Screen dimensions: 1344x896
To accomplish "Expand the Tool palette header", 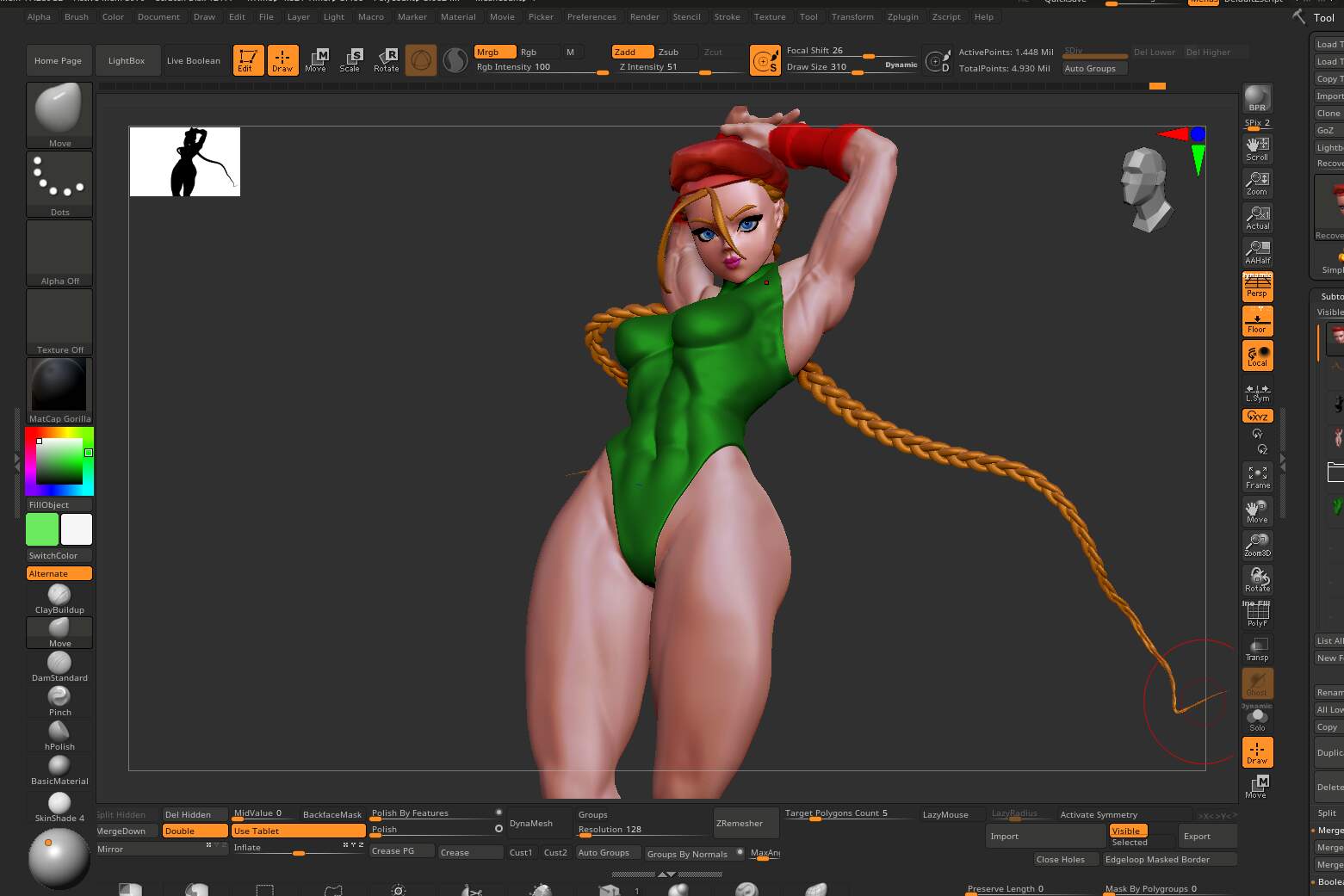I will coord(1324,17).
